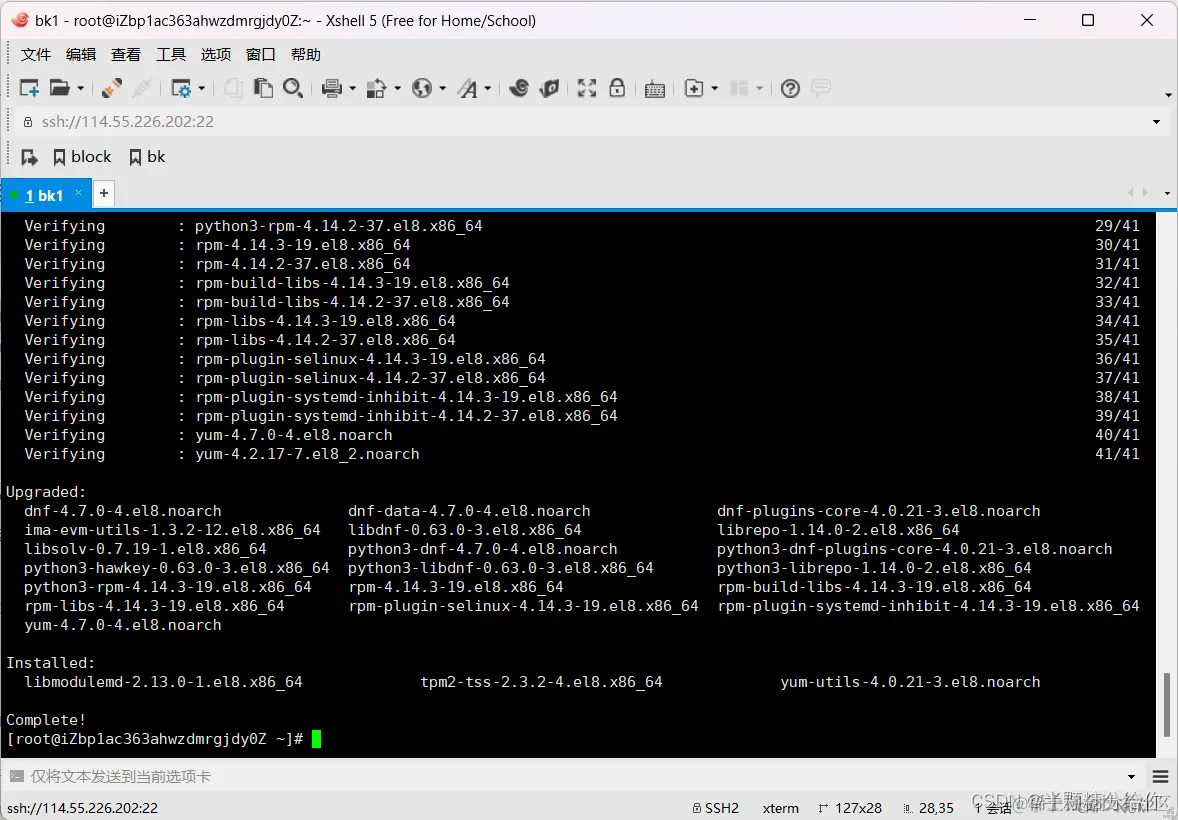Click the Help question mark icon

[x=790, y=89]
